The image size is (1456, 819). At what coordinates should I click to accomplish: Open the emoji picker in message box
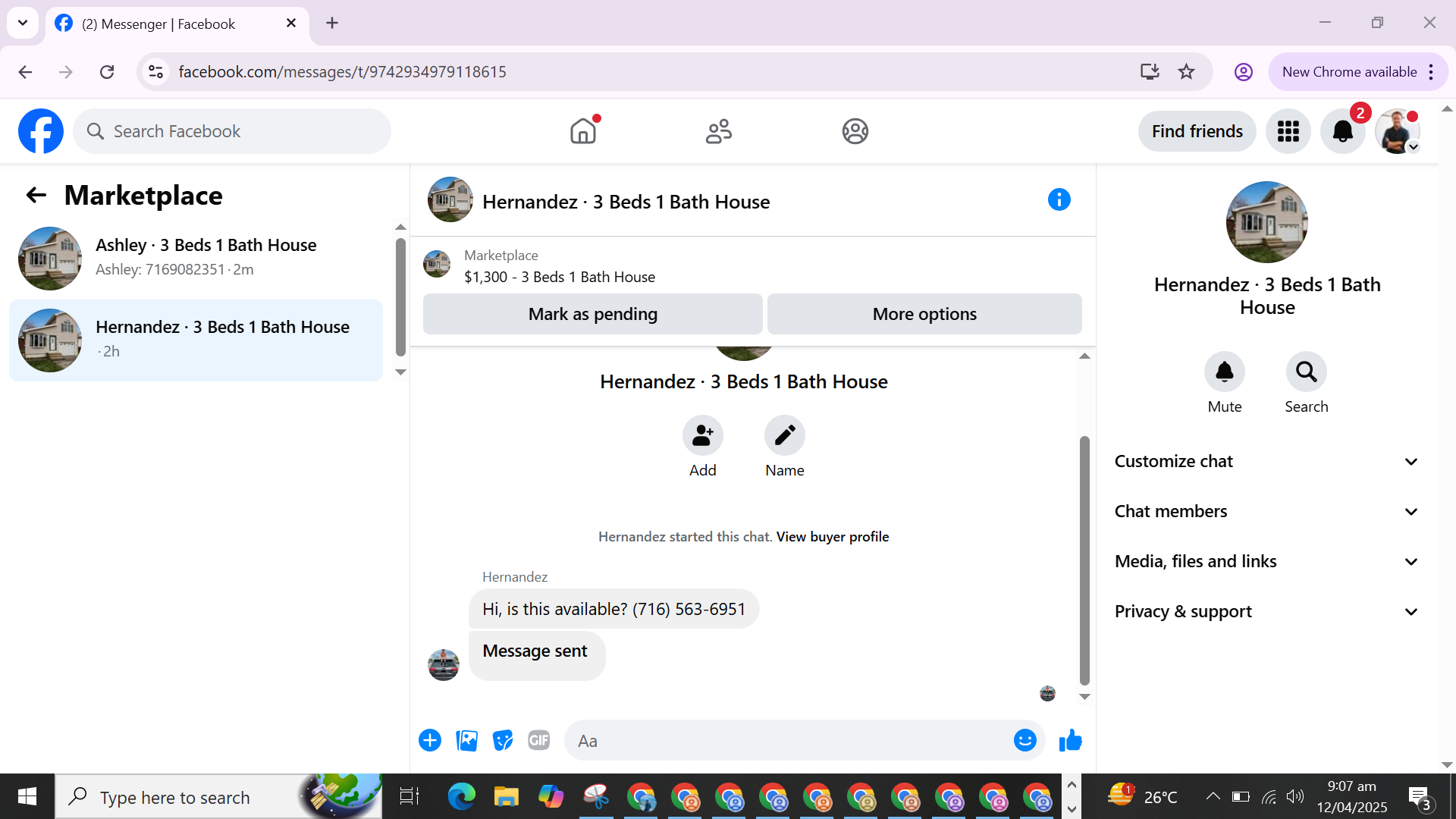(x=1025, y=740)
